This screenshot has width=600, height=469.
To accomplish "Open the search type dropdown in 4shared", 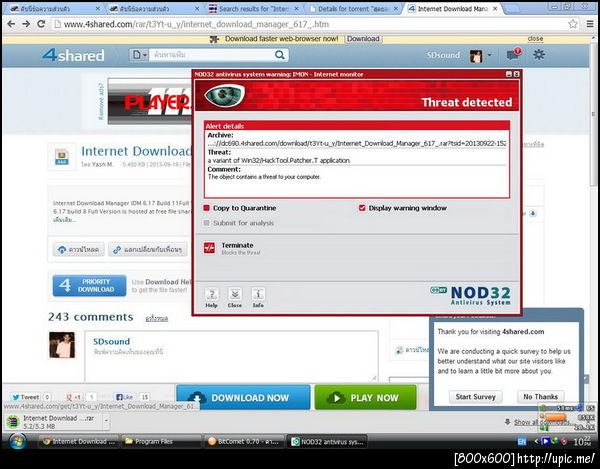I will pyautogui.click(x=139, y=55).
